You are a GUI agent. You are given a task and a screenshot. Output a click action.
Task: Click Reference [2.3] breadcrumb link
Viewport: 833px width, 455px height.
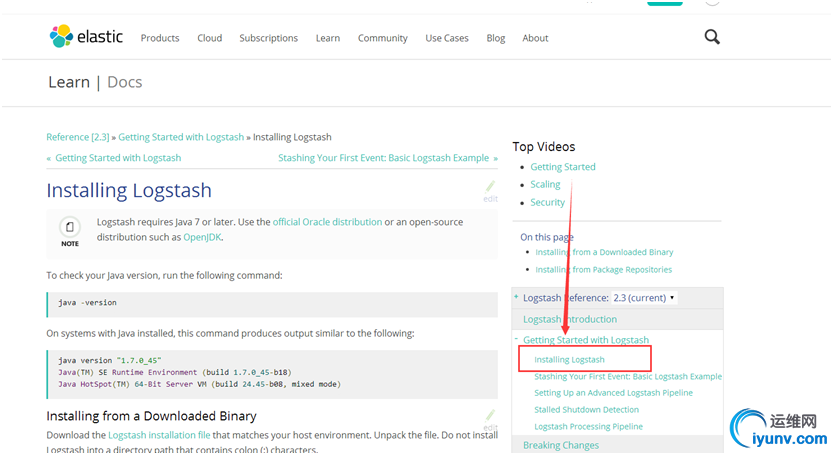[x=78, y=137]
